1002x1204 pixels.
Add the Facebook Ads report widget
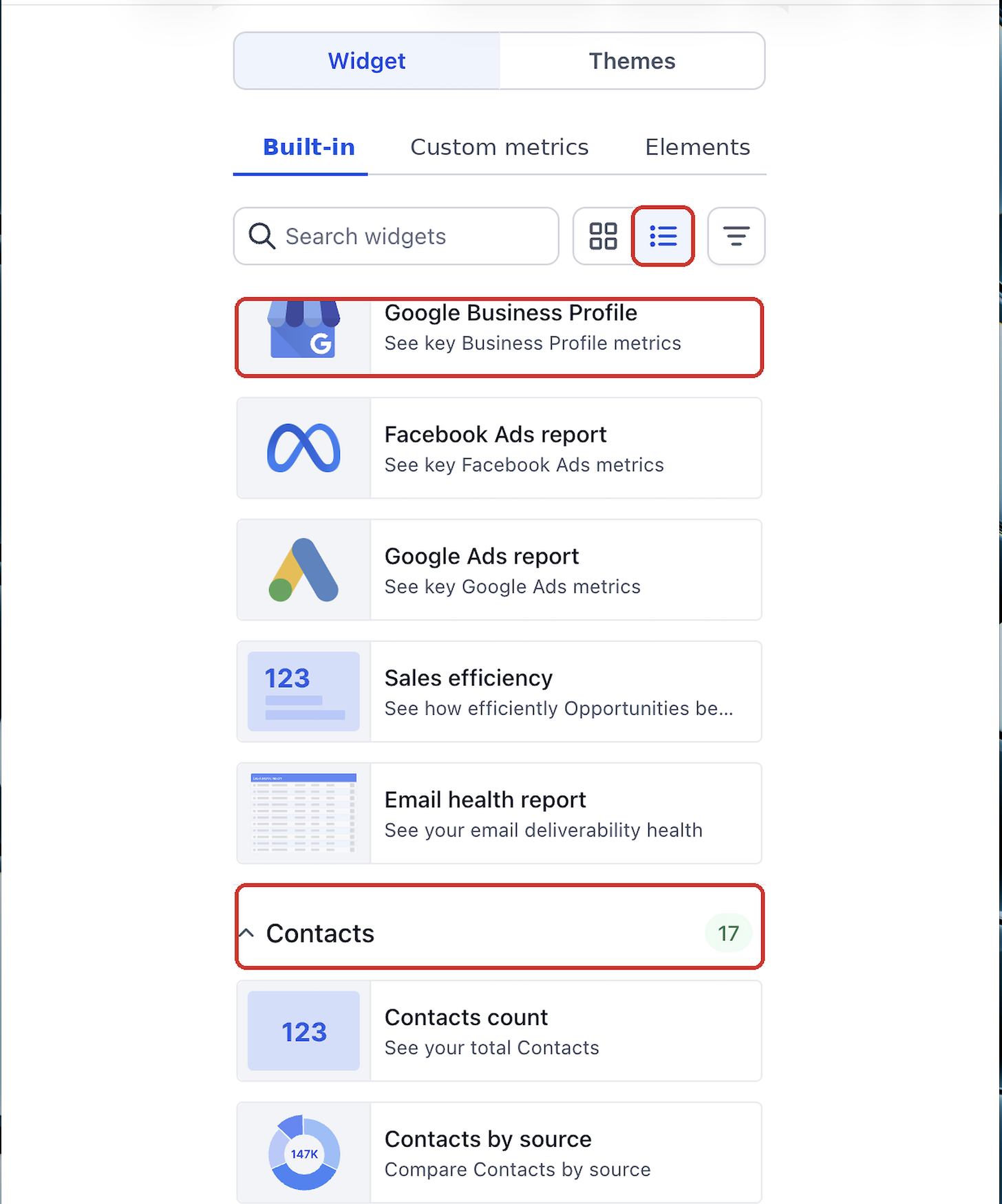point(500,449)
